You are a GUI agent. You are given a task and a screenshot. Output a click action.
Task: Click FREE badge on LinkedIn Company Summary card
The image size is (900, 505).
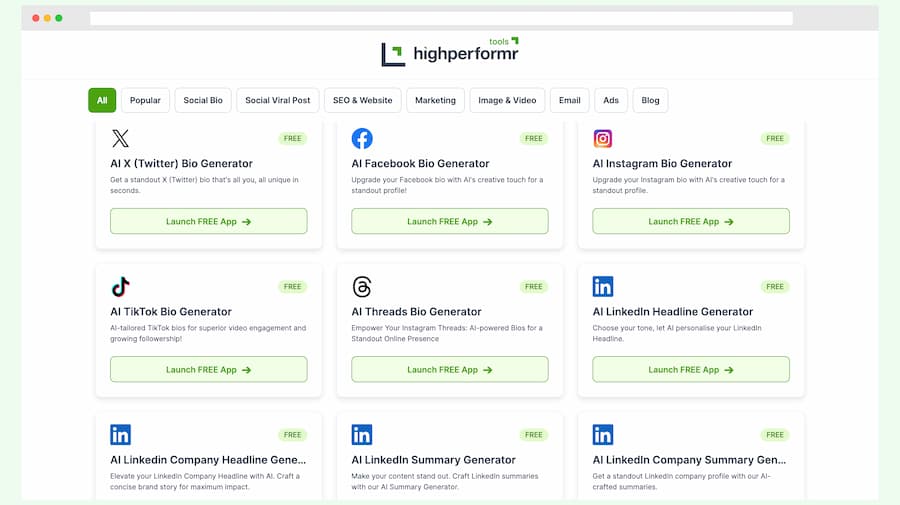pos(775,434)
